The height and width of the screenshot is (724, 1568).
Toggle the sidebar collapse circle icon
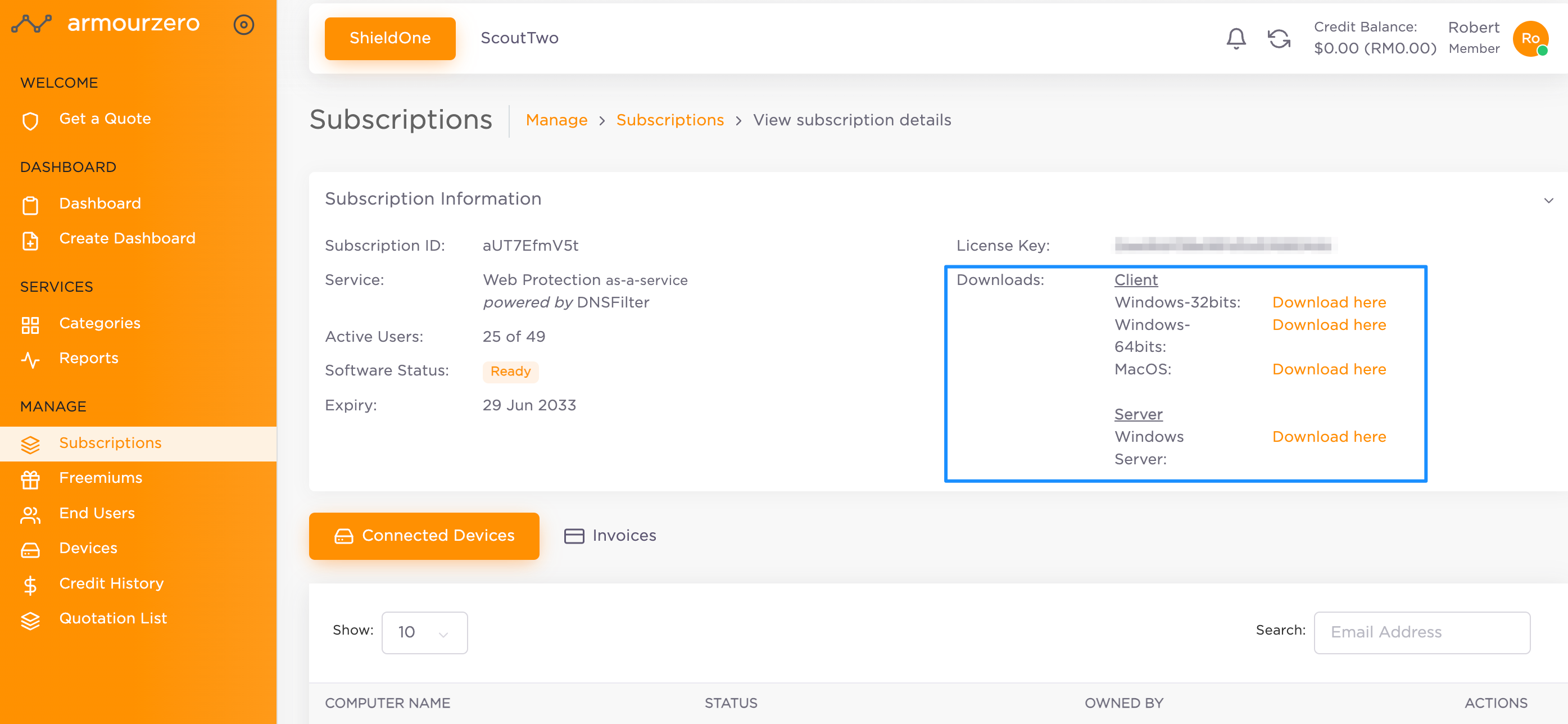[243, 24]
